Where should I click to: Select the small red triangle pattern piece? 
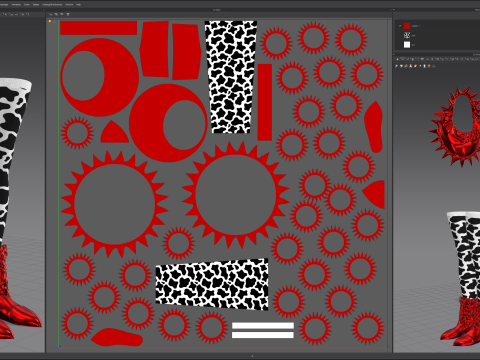114,132
